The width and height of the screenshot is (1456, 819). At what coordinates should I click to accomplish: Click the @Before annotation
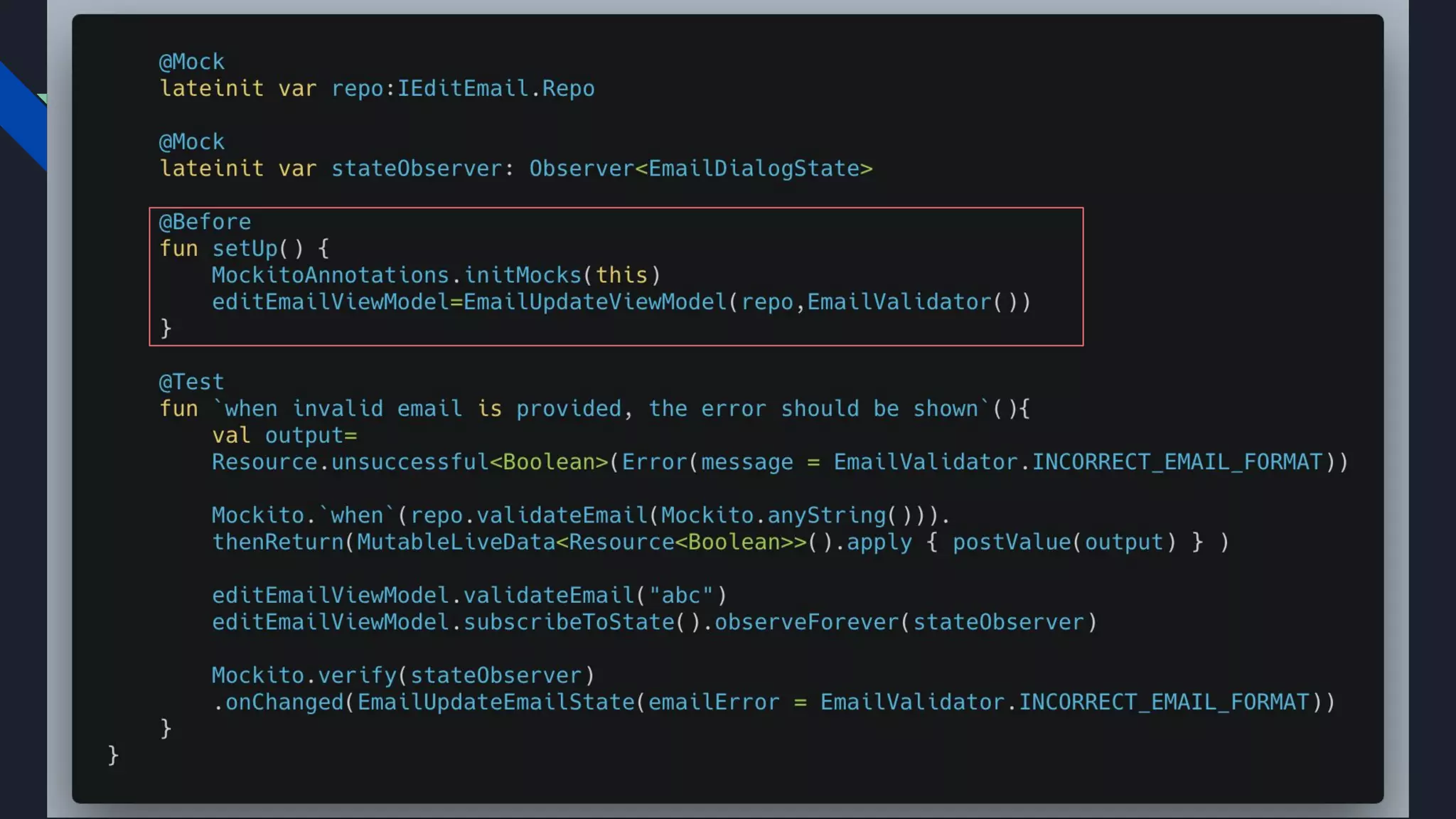pyautogui.click(x=205, y=222)
